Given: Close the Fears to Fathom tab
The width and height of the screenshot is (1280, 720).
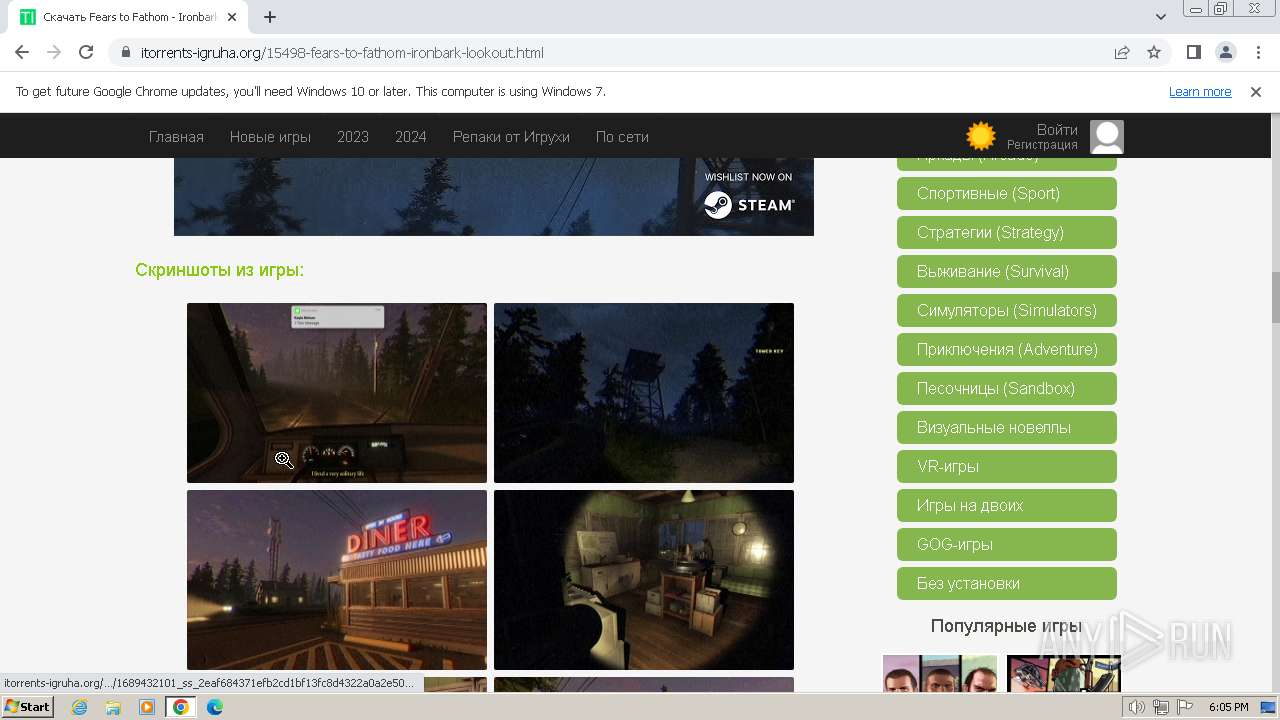Looking at the screenshot, I should coord(233,17).
